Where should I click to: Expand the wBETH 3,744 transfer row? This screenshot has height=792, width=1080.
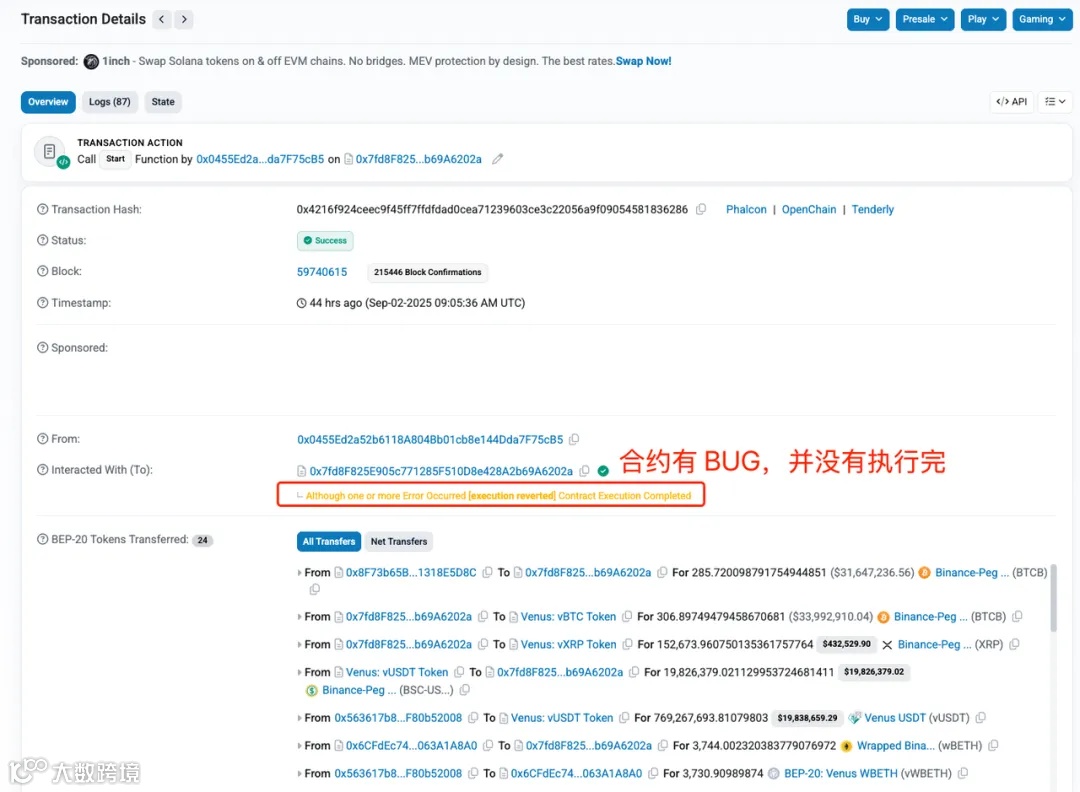pyautogui.click(x=300, y=746)
